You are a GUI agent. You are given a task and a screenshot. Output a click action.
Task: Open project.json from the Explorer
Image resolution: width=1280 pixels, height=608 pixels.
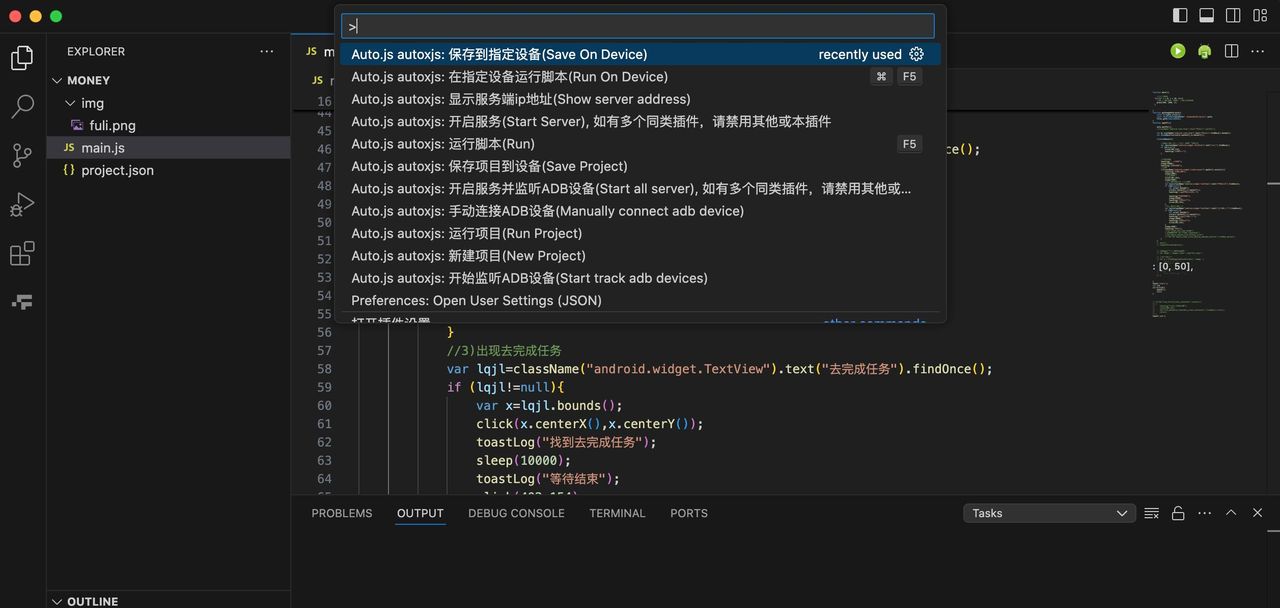click(x=117, y=170)
